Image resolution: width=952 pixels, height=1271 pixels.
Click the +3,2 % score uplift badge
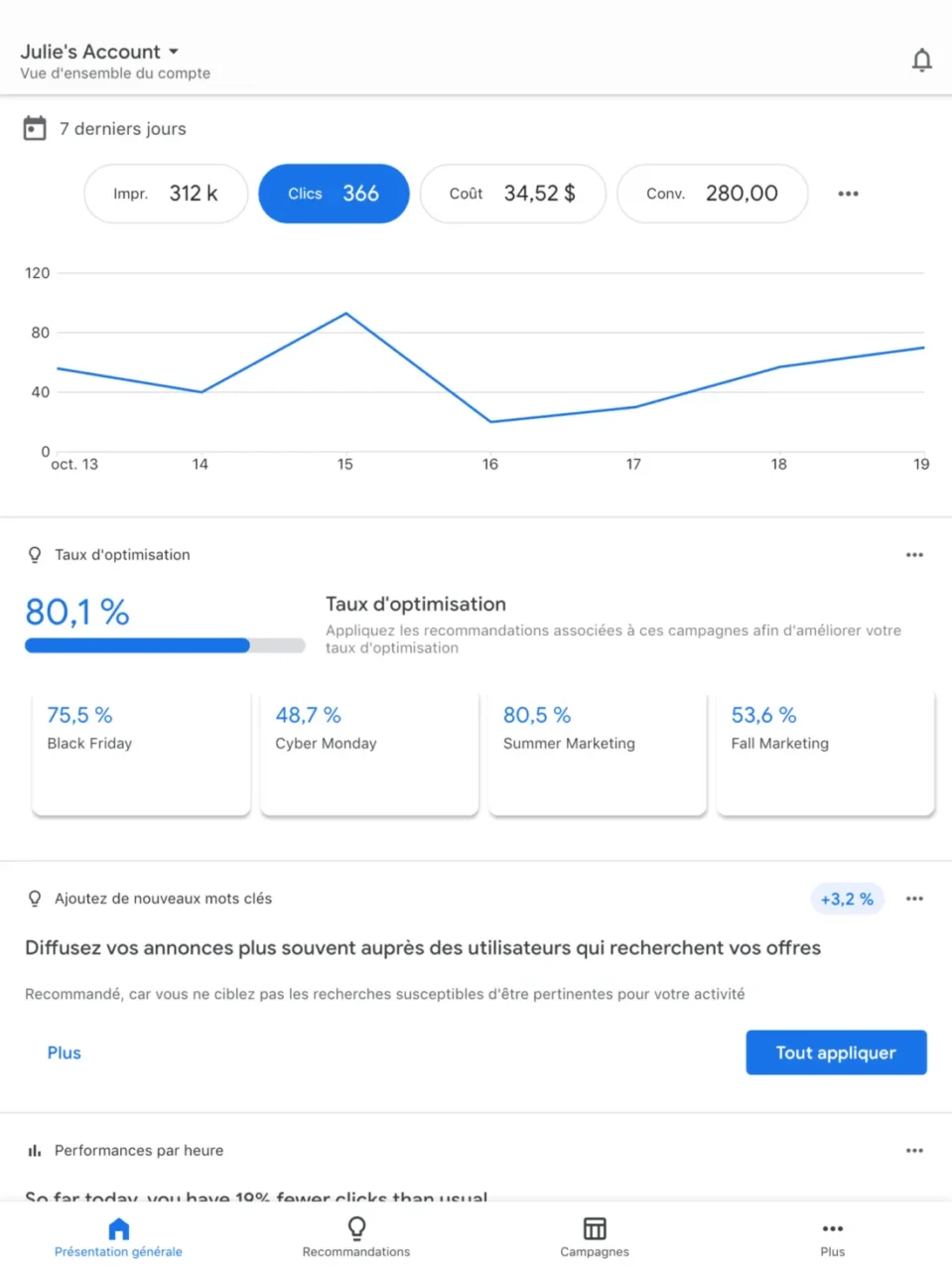coord(847,899)
